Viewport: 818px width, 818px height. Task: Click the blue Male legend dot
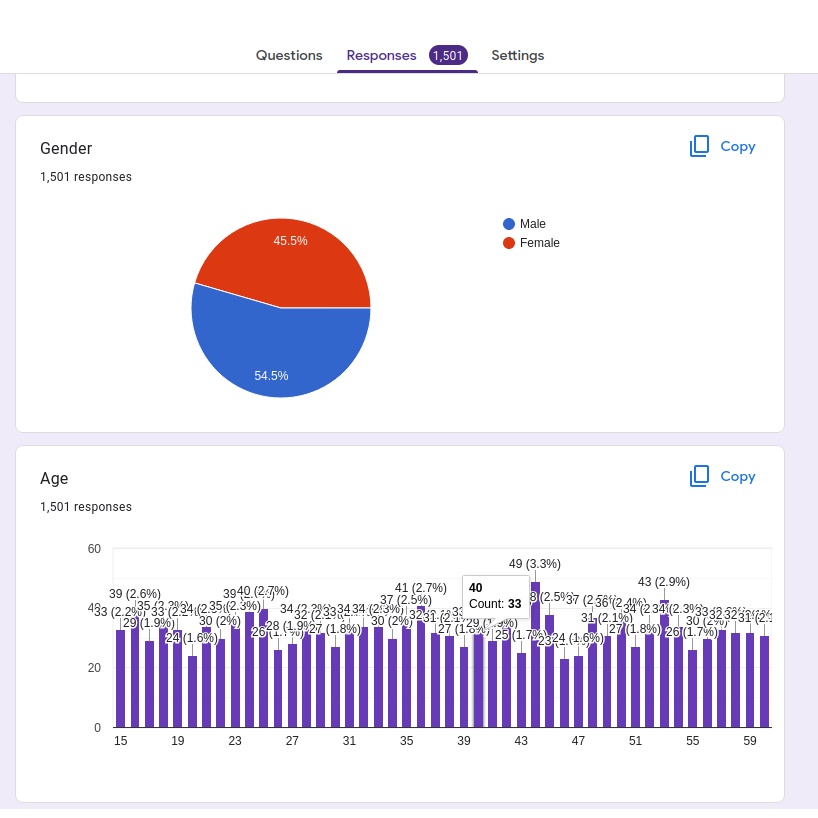coord(509,224)
